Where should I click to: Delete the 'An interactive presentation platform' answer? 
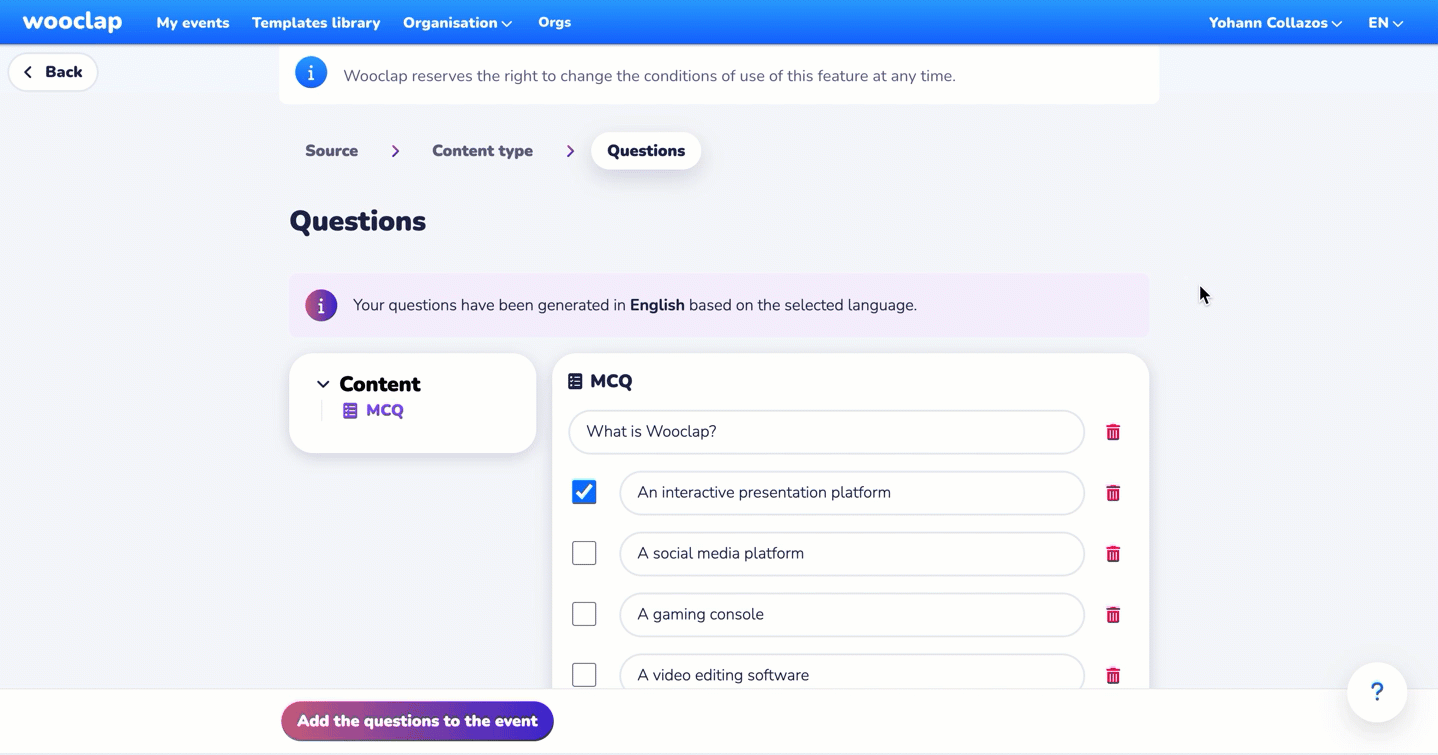pyautogui.click(x=1113, y=493)
